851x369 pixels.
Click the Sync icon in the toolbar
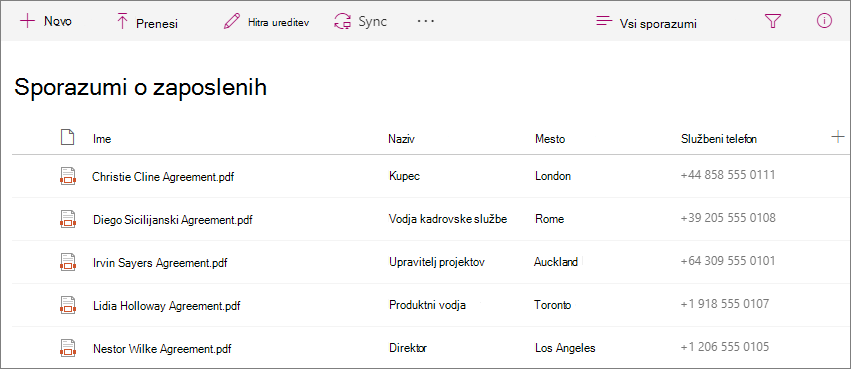(x=342, y=22)
